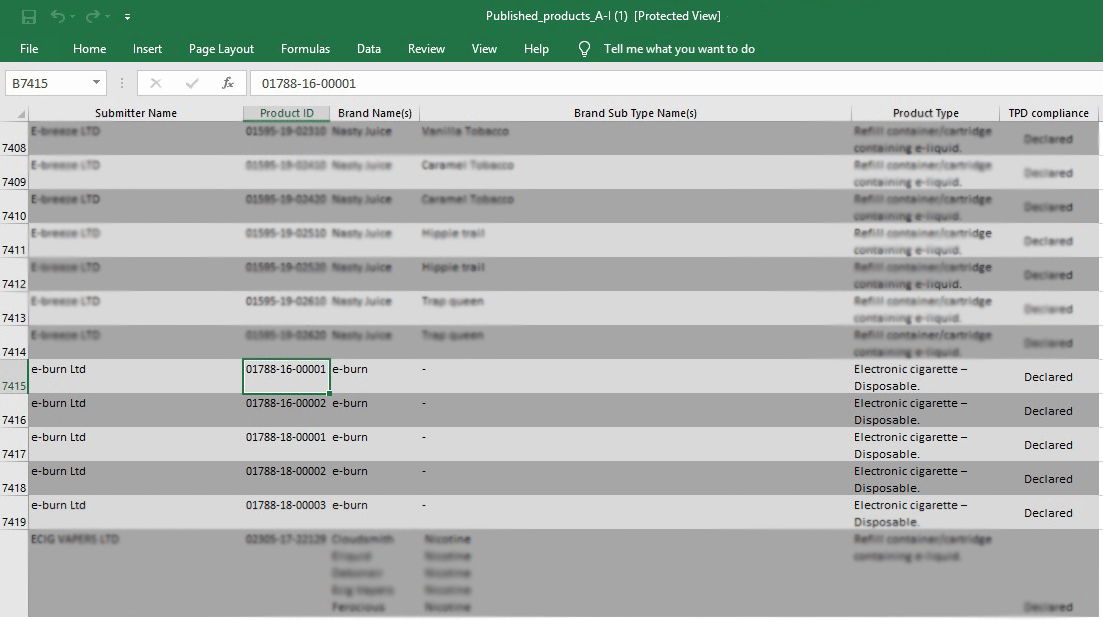Select the TPD compliance column header
The width and height of the screenshot is (1103, 620).
click(1048, 113)
